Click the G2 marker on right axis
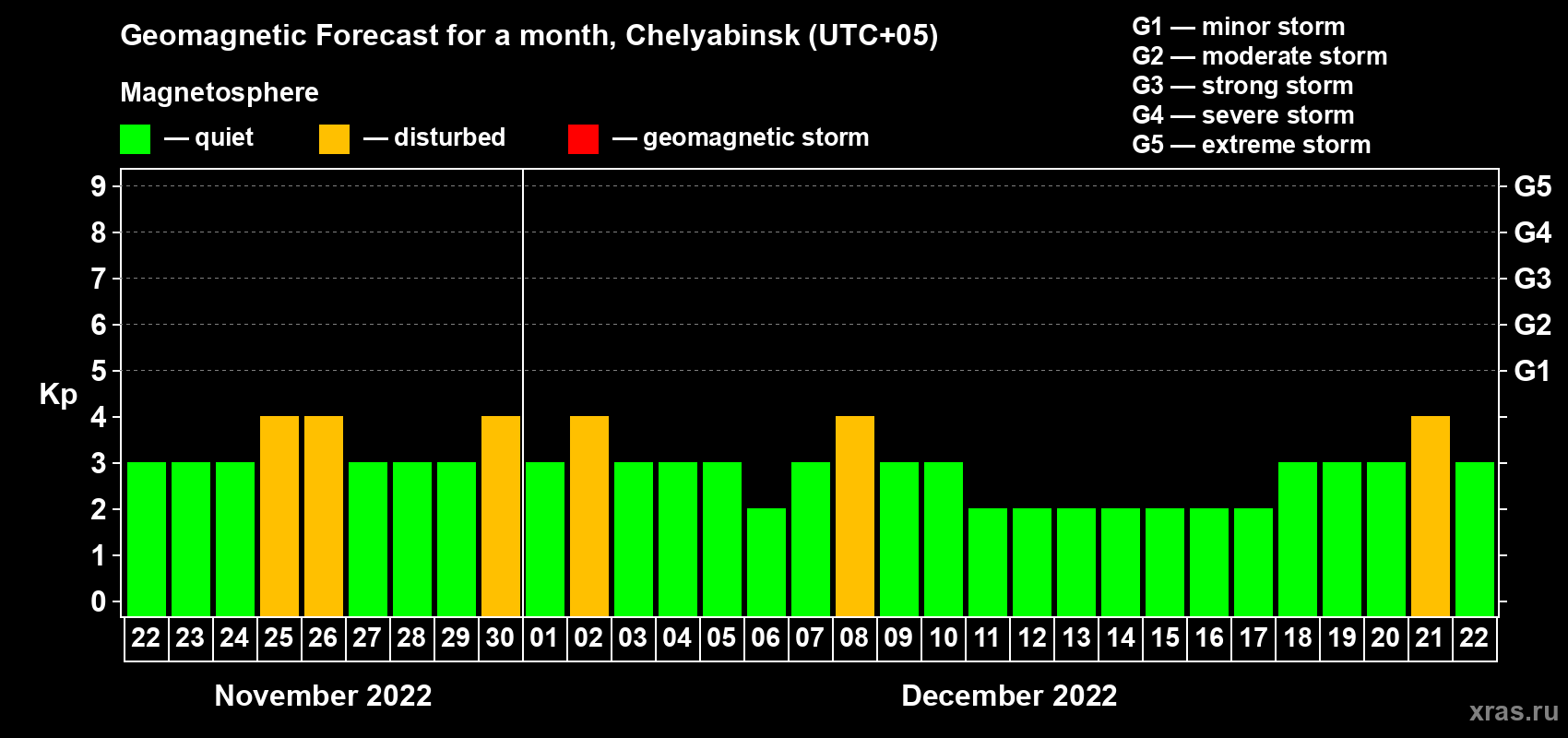Image resolution: width=1568 pixels, height=738 pixels. click(1533, 325)
